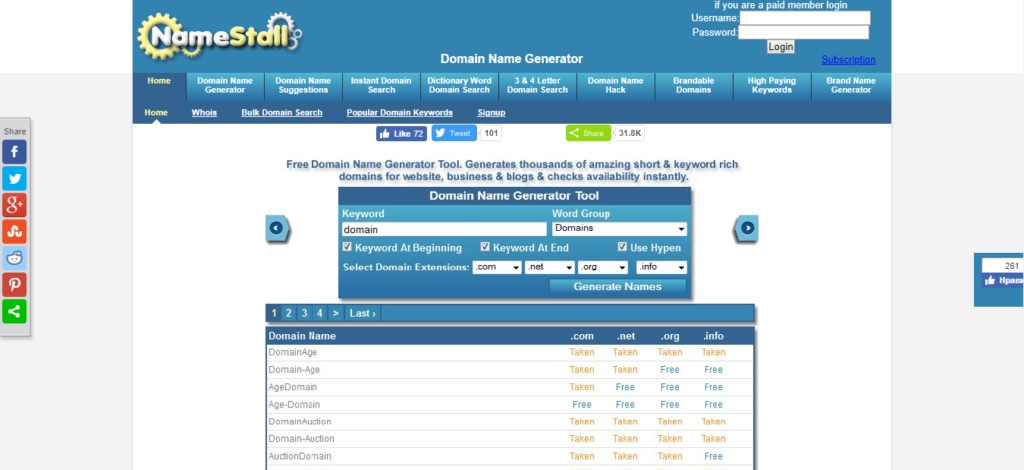This screenshot has width=1024, height=470.
Task: Click the Username input field
Action: [x=805, y=18]
